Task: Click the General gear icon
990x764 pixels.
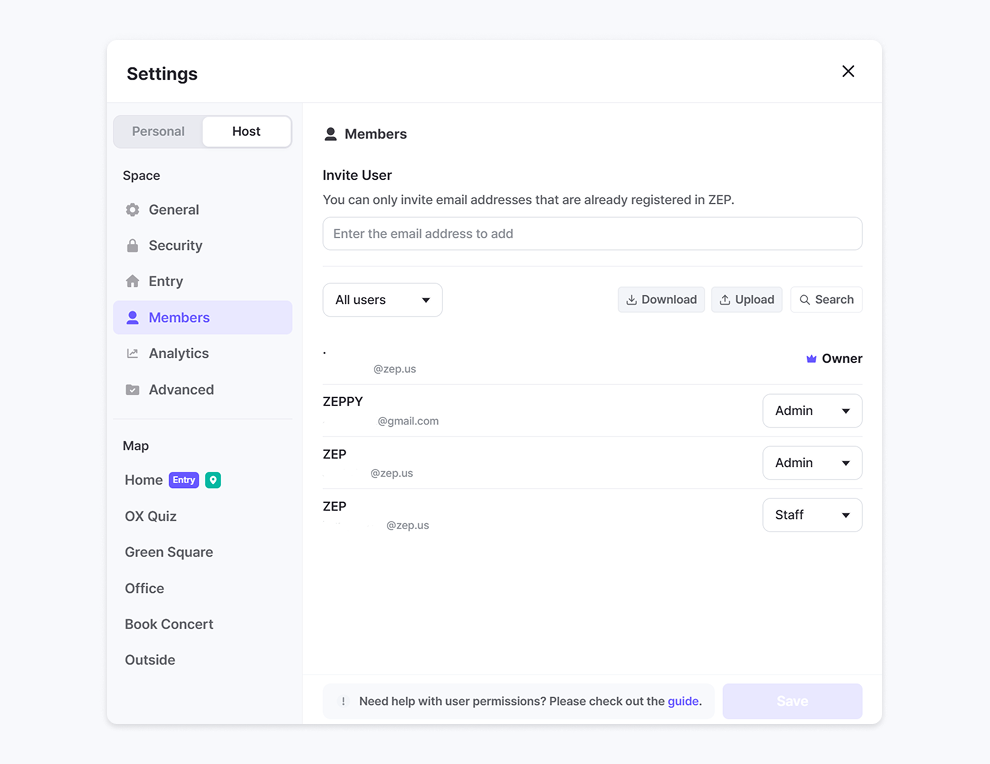Action: pyautogui.click(x=132, y=210)
